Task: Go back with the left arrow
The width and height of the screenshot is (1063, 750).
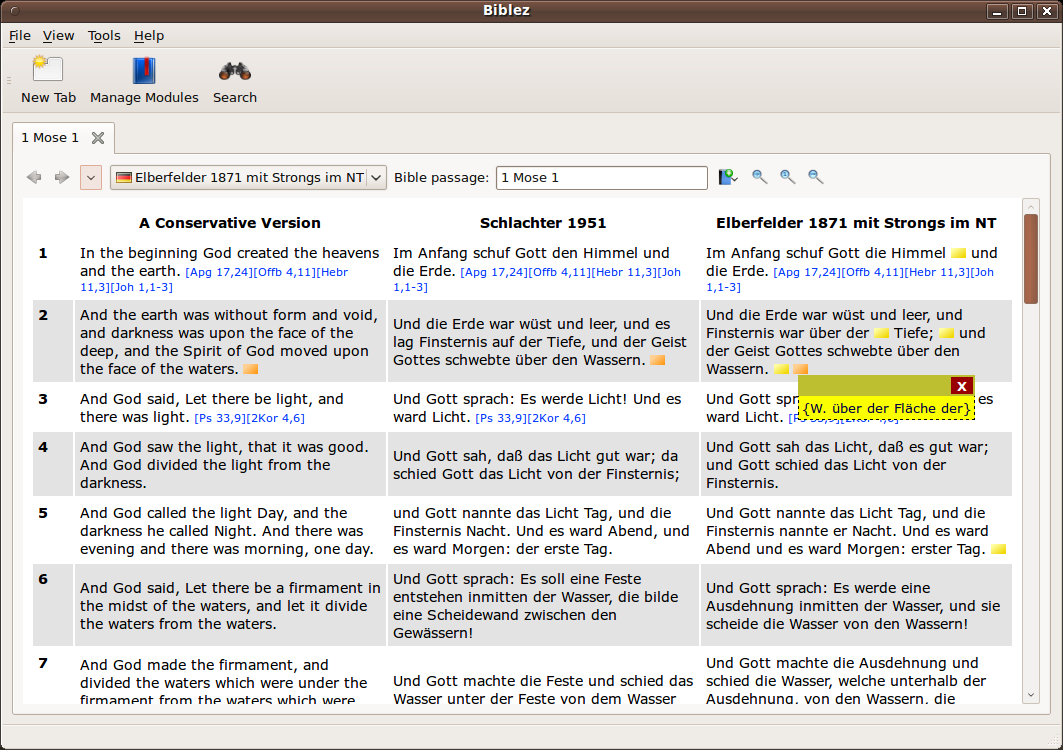Action: pos(34,177)
